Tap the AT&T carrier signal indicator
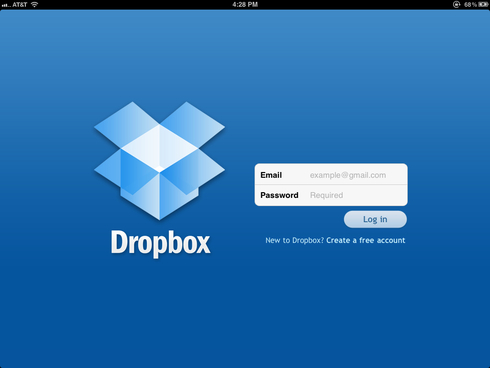Image resolution: width=490 pixels, height=368 pixels. [x=14, y=5]
